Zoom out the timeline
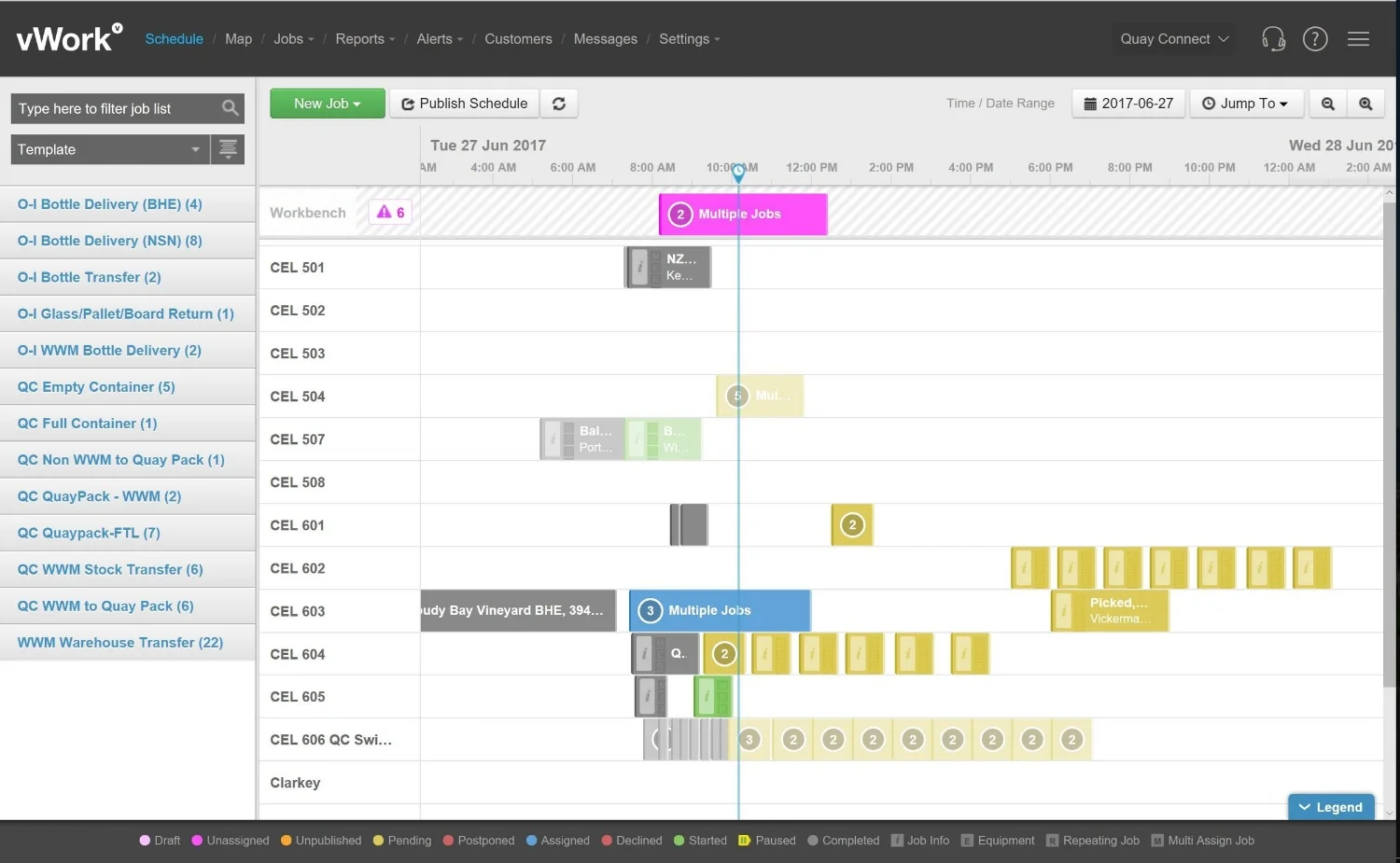Viewport: 1400px width, 863px height. (x=1327, y=104)
